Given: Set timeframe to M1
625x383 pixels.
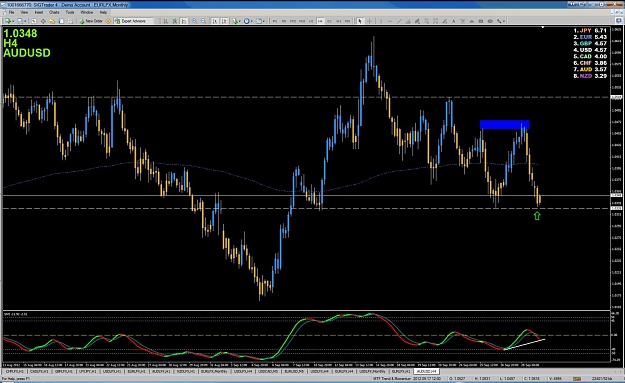Looking at the screenshot, I should click(275, 21).
